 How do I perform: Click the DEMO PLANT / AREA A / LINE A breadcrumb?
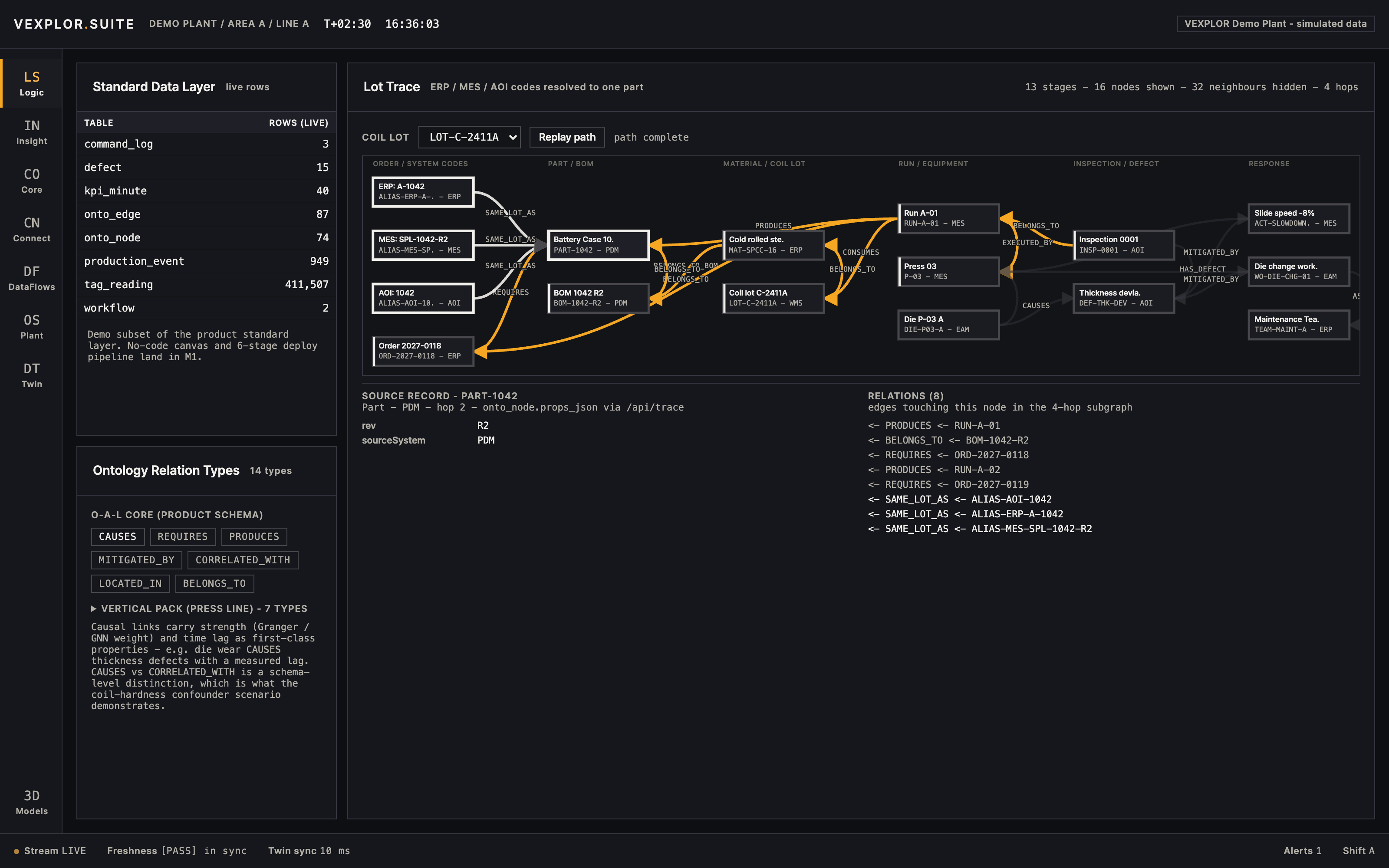click(x=228, y=23)
